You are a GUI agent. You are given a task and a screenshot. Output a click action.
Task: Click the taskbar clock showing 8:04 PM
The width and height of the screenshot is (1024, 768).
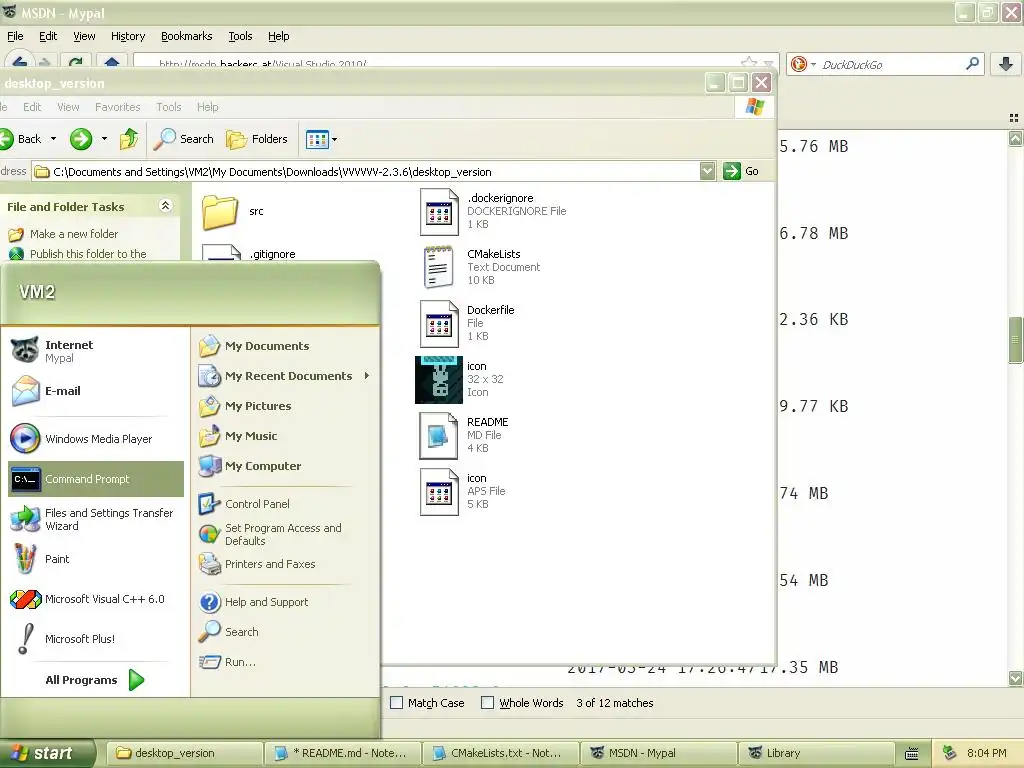pyautogui.click(x=987, y=753)
